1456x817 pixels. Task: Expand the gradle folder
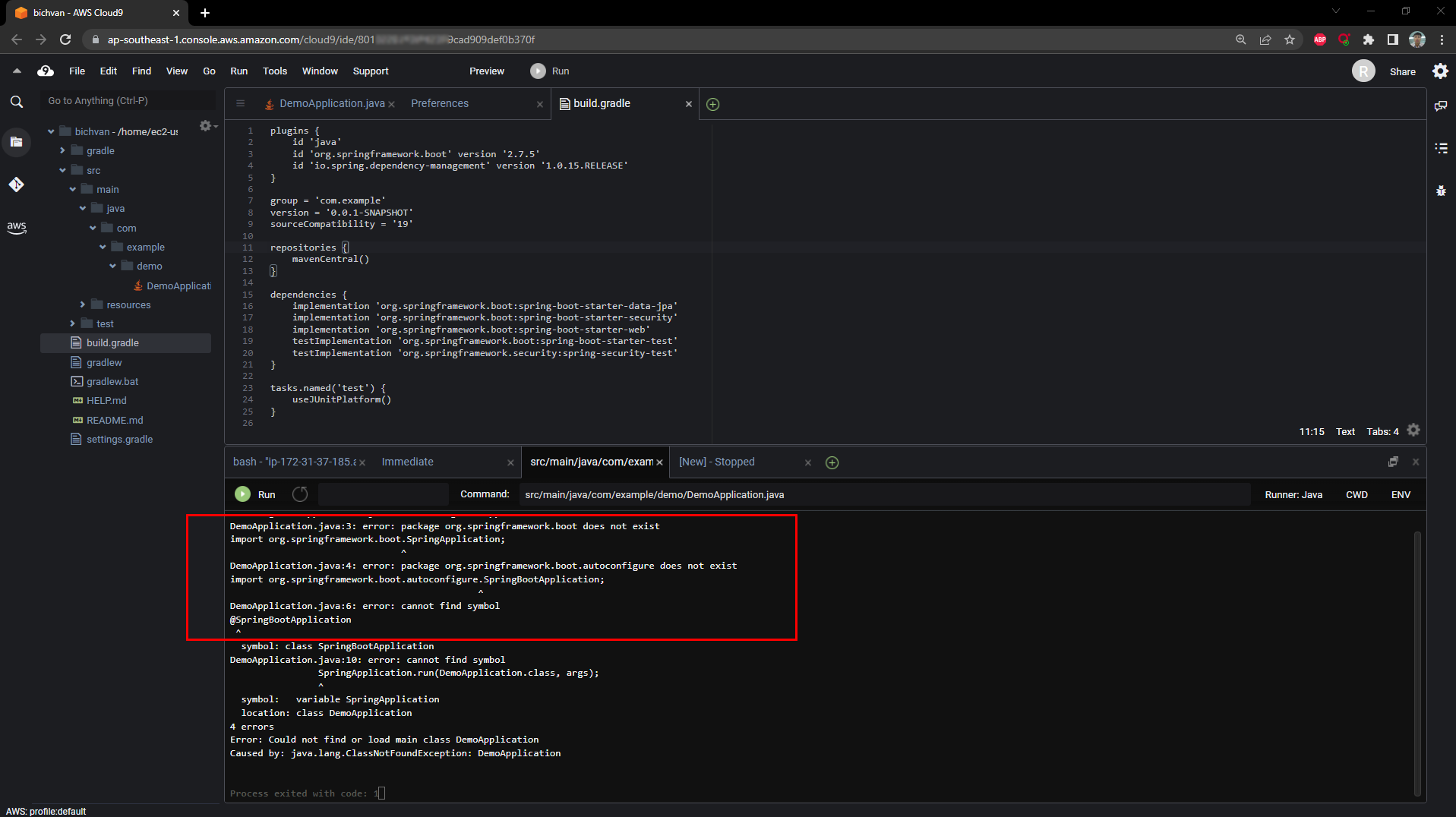(62, 150)
